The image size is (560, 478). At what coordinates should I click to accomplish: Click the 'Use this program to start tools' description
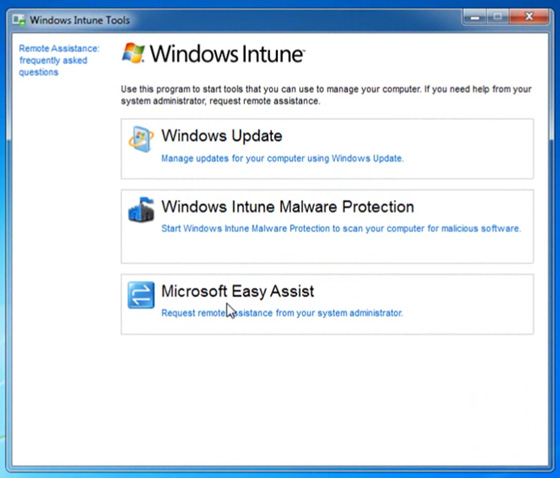(x=326, y=95)
